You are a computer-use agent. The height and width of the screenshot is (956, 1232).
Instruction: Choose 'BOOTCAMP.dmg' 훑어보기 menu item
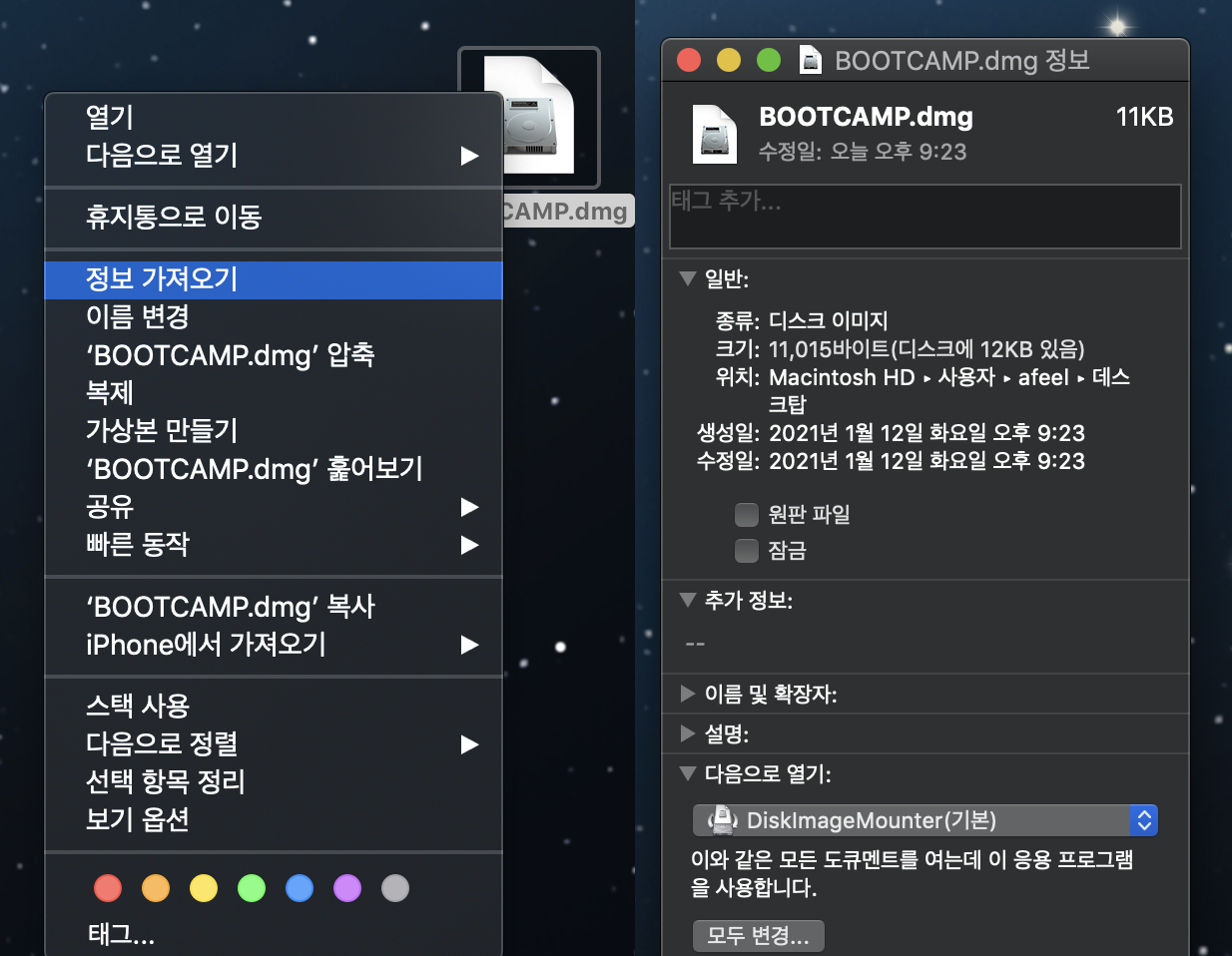click(x=274, y=468)
